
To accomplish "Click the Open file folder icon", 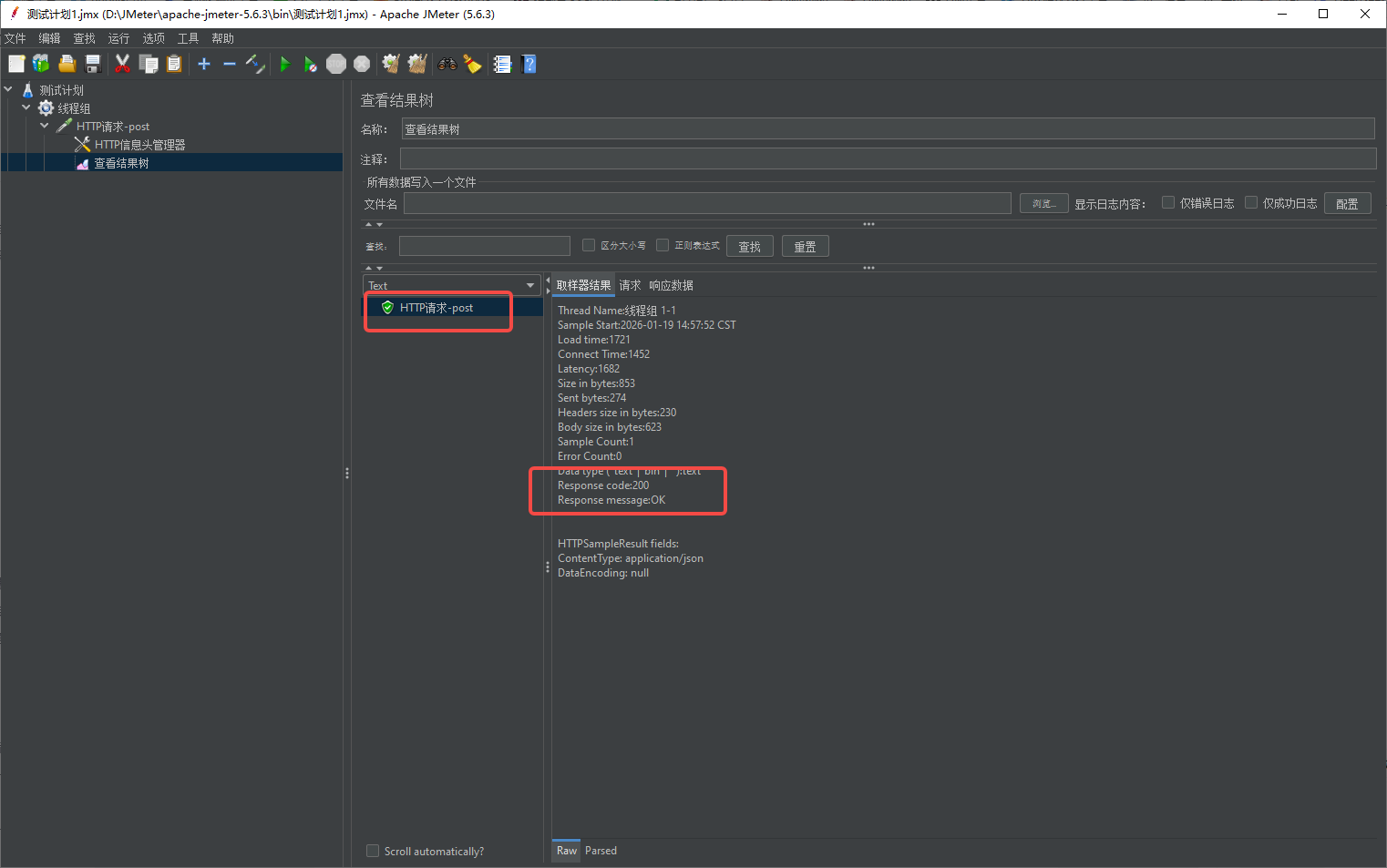I will click(67, 64).
